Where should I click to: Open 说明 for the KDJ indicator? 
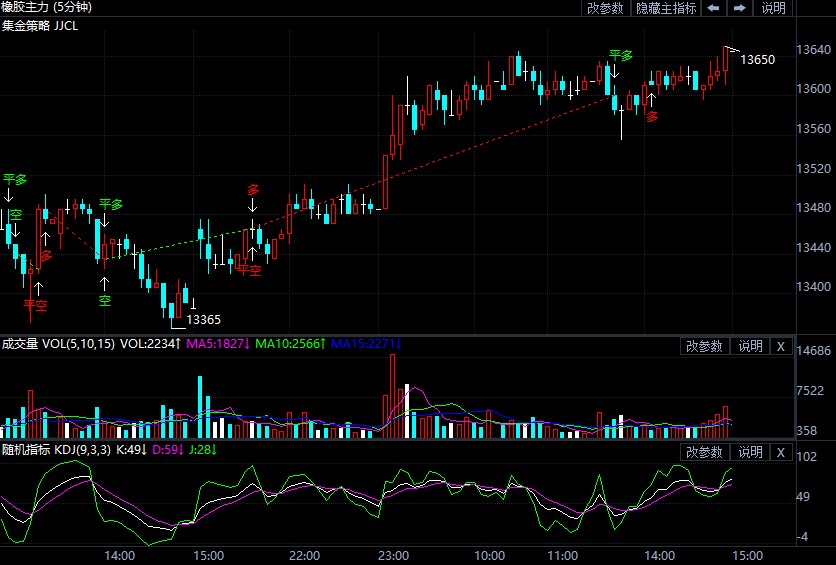pyautogui.click(x=750, y=452)
